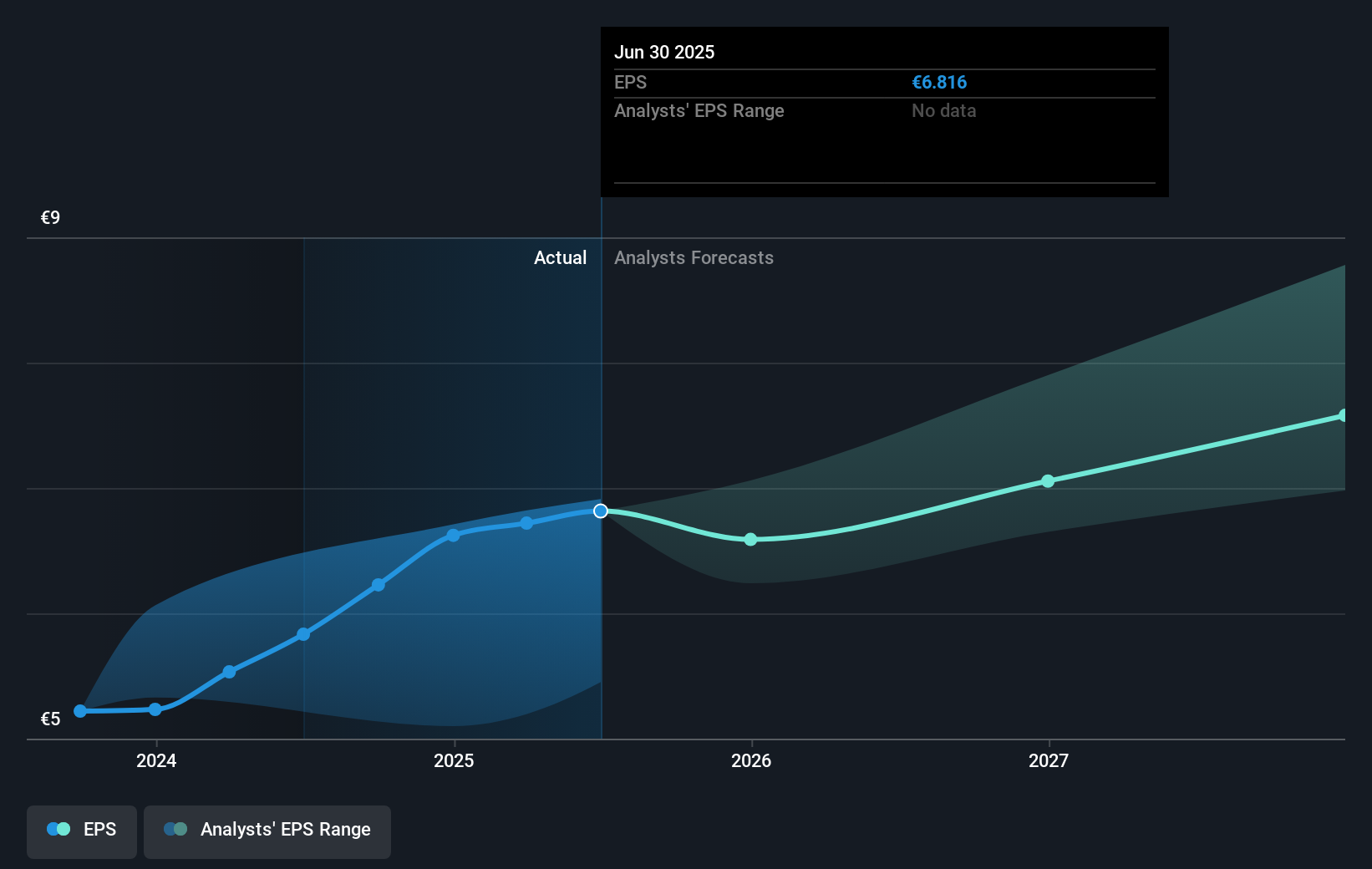Image resolution: width=1372 pixels, height=869 pixels.
Task: Click the rightmost forecast arrow marker
Action: click(x=1341, y=415)
